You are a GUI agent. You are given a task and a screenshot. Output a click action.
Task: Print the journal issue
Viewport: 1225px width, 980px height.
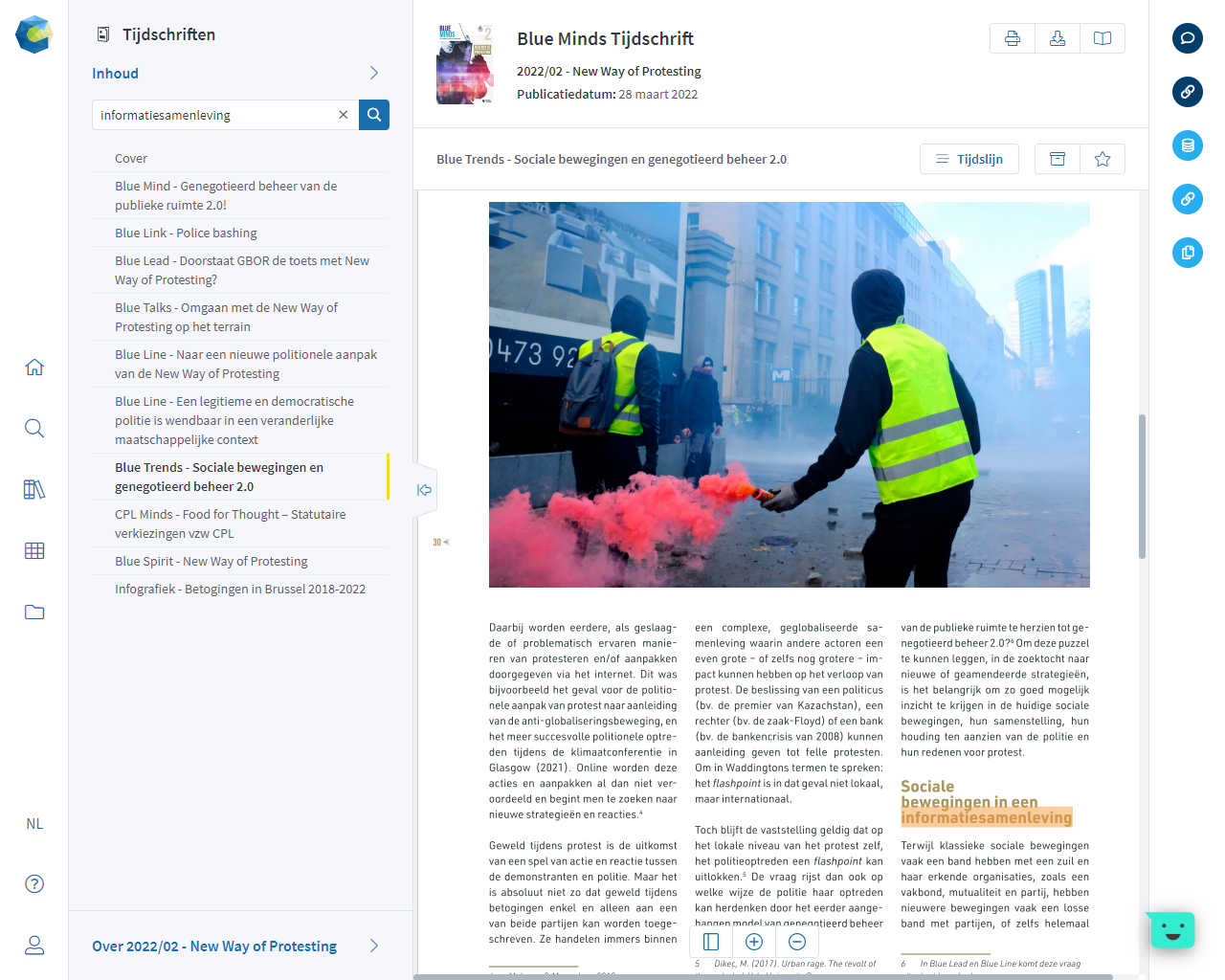[x=1013, y=38]
